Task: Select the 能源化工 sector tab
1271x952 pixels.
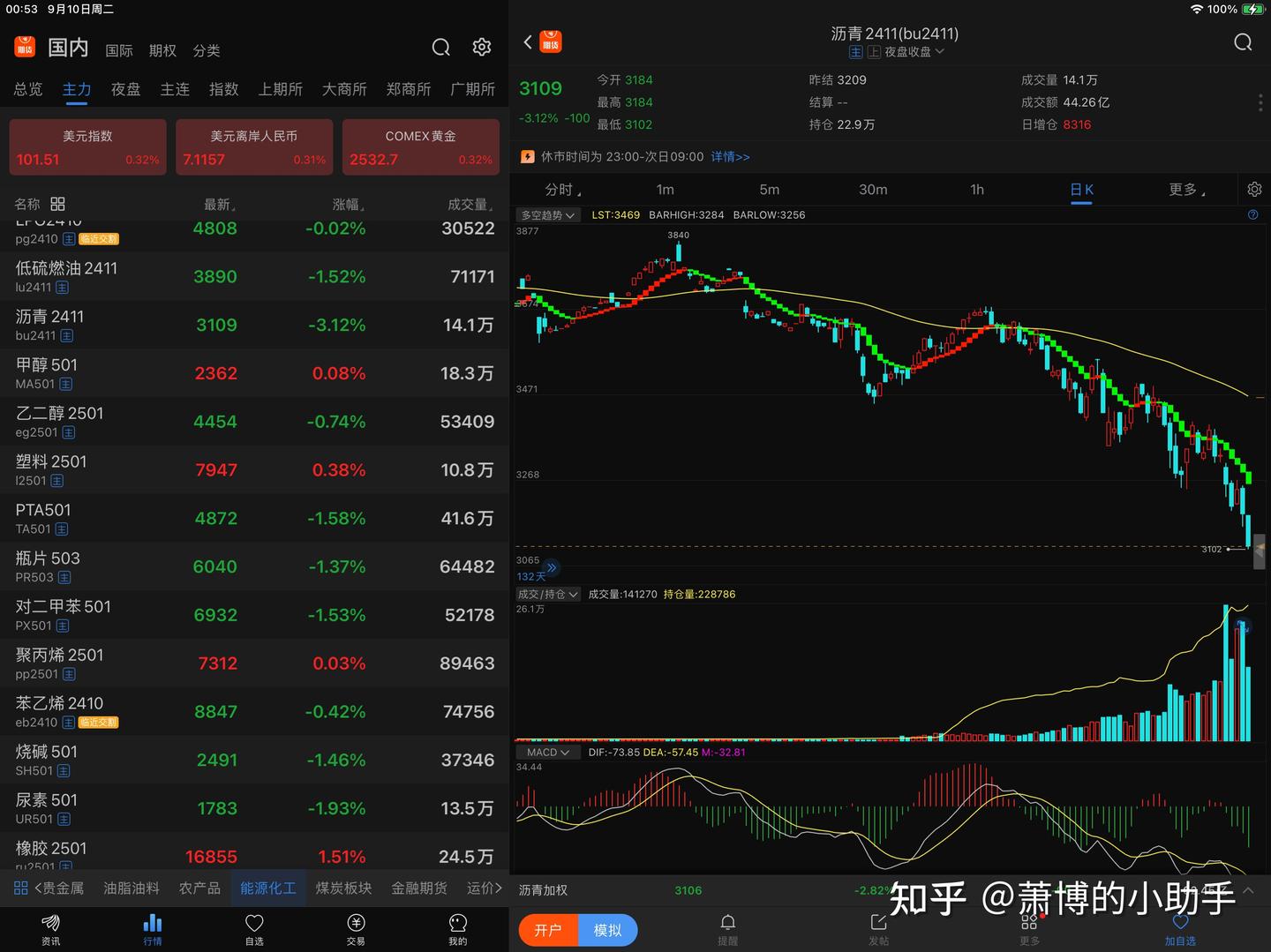Action: pos(267,888)
